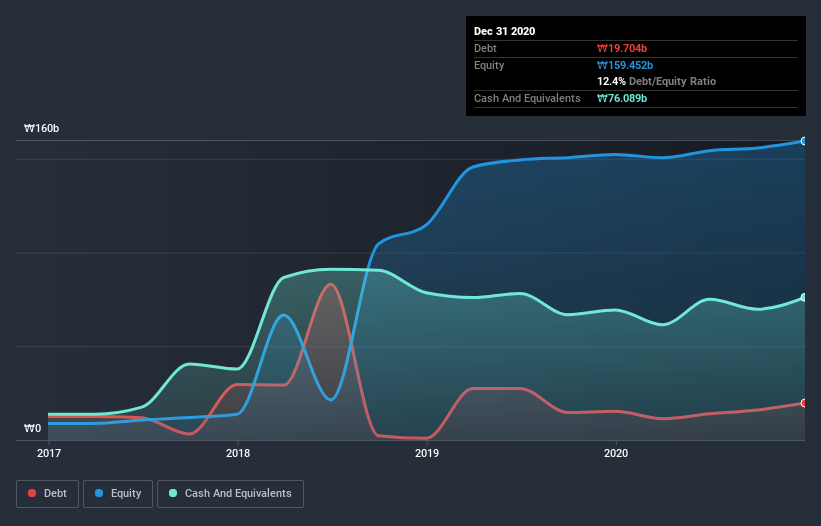Click the ₩0 y-axis label
821x526 pixels.
[32, 428]
